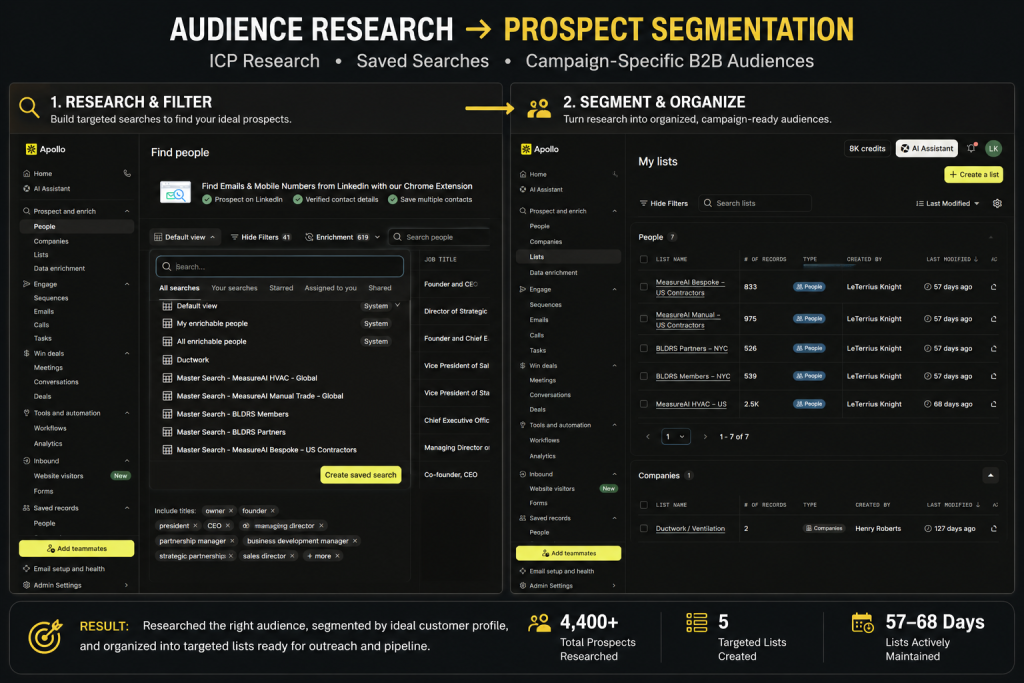
Task: Click the Apollo logo in the My lists screen
Action: [x=539, y=149]
